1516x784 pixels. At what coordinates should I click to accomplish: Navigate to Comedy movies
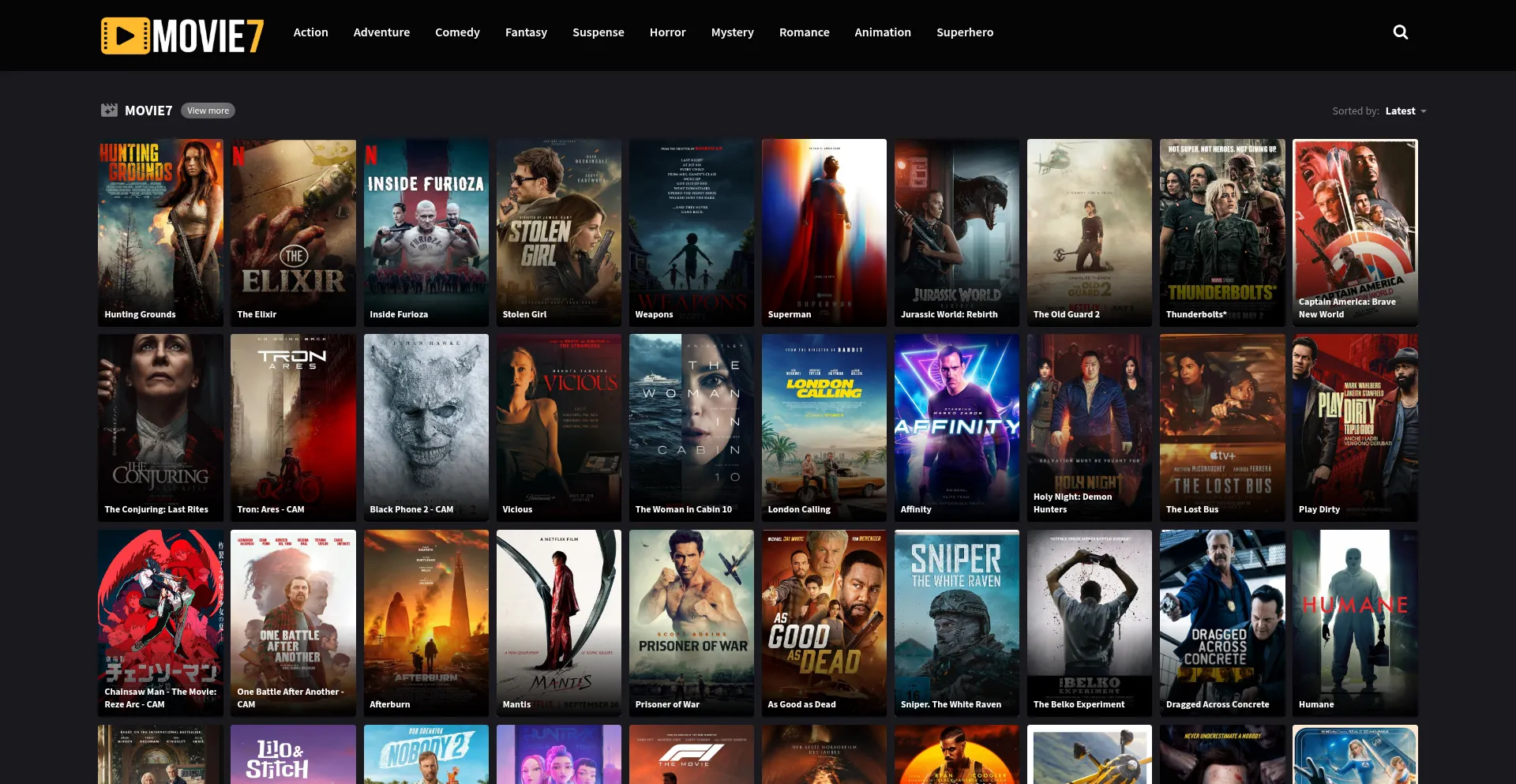tap(457, 32)
